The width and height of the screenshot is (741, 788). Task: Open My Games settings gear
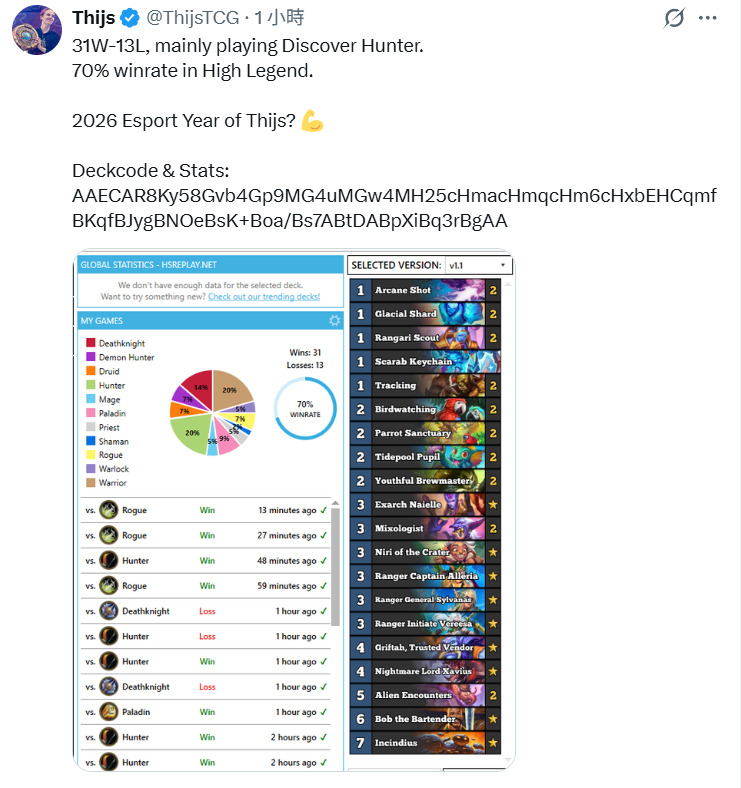pos(334,321)
